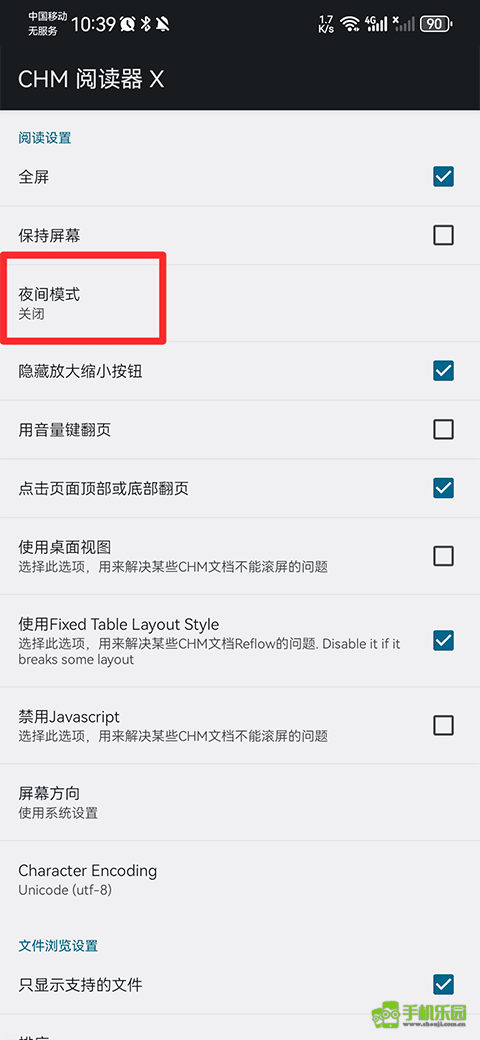Open Character Encoding options
This screenshot has width=480, height=1040.
coord(240,879)
